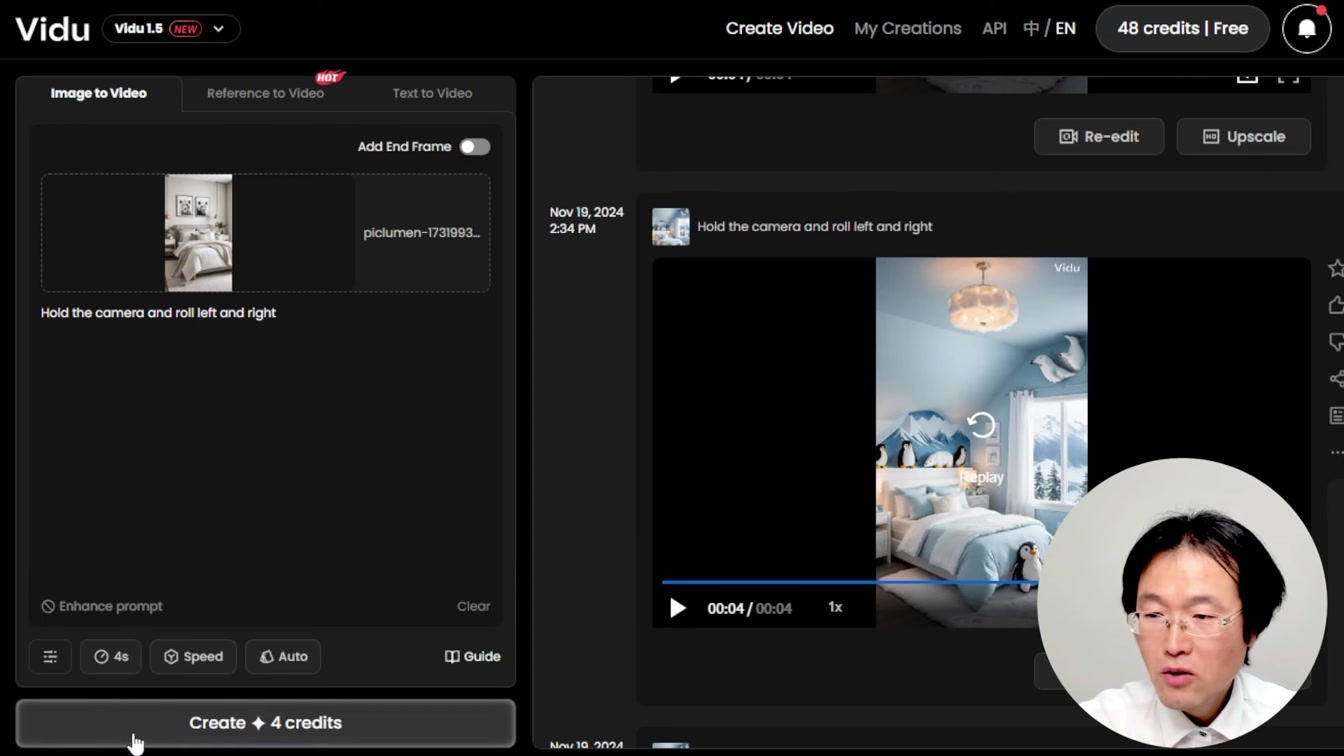Click the prompt text above video

814,227
